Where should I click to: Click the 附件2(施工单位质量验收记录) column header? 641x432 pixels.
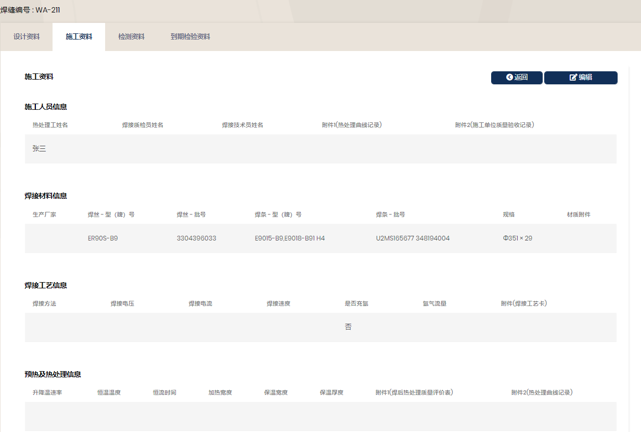[494, 125]
